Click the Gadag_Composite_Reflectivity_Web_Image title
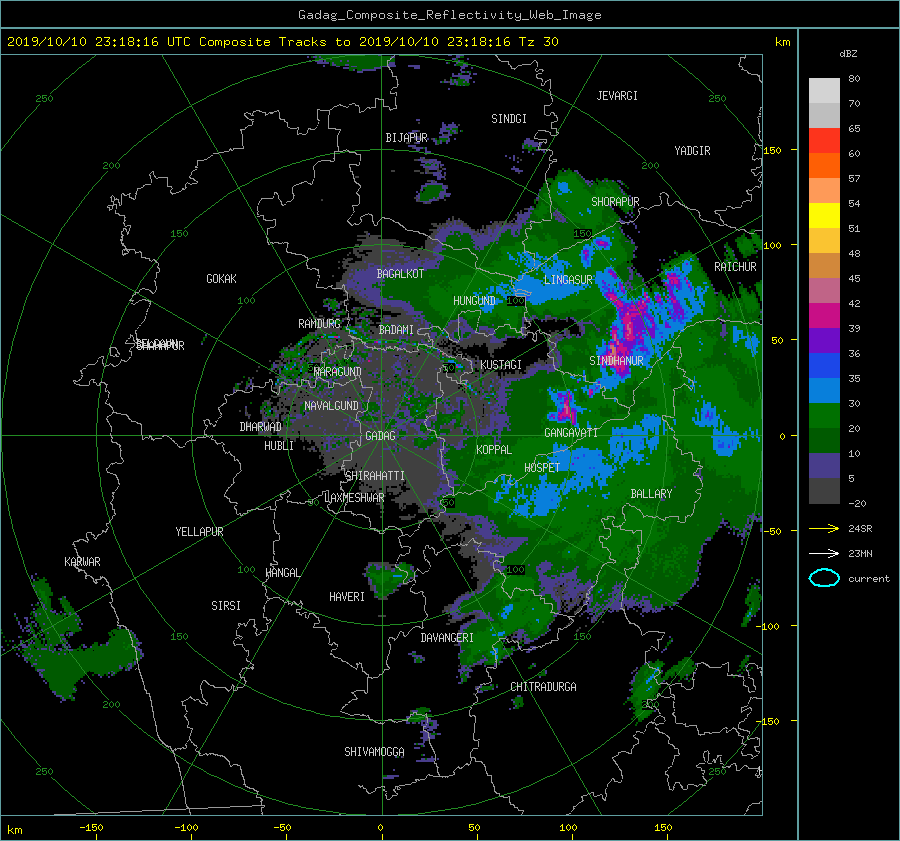Viewport: 900px width, 841px height. pyautogui.click(x=449, y=15)
